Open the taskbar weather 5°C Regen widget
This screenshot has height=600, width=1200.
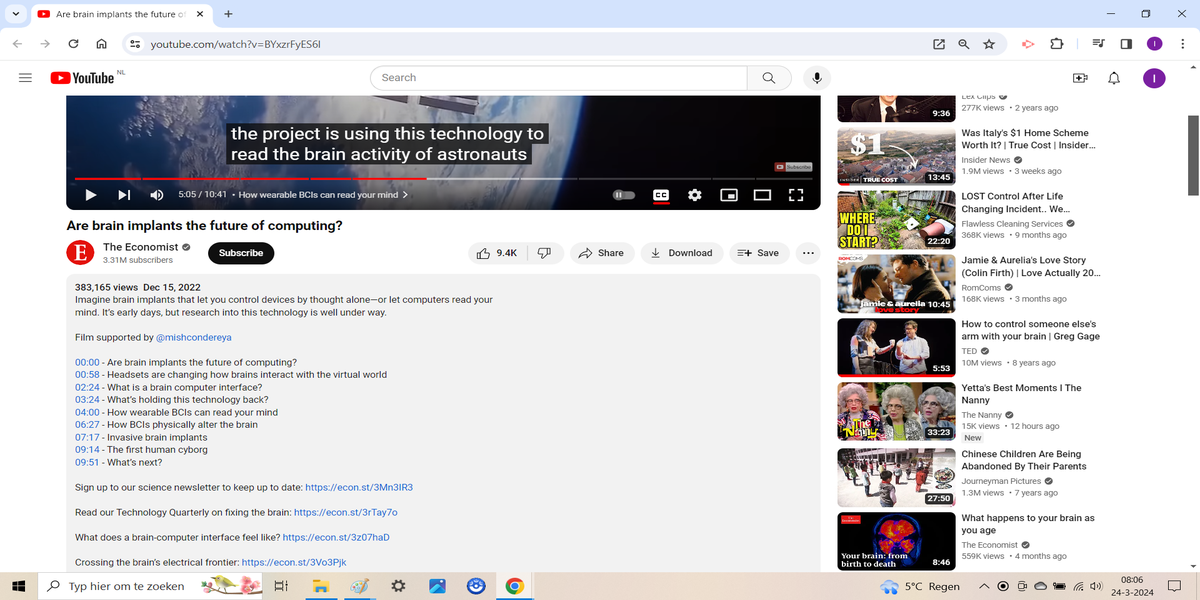pos(919,586)
